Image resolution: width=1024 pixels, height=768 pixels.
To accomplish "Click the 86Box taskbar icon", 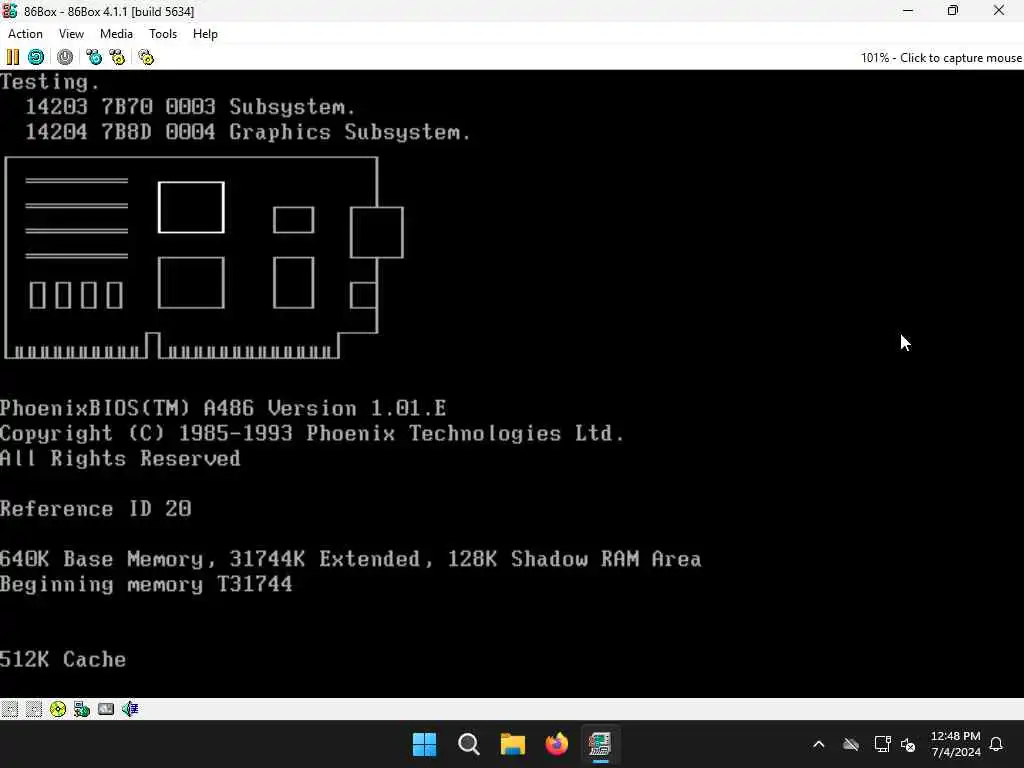I will [600, 744].
